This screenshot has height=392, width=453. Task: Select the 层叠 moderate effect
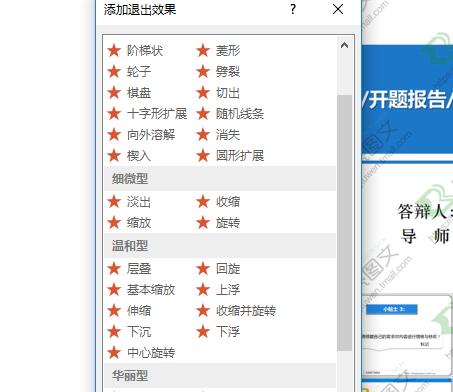(x=129, y=269)
